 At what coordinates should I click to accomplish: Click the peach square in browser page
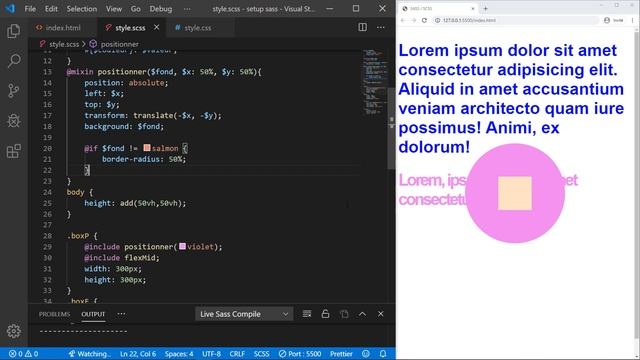(x=515, y=193)
